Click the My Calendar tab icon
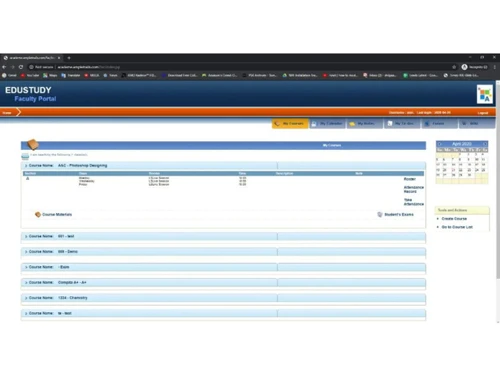 click(x=314, y=124)
